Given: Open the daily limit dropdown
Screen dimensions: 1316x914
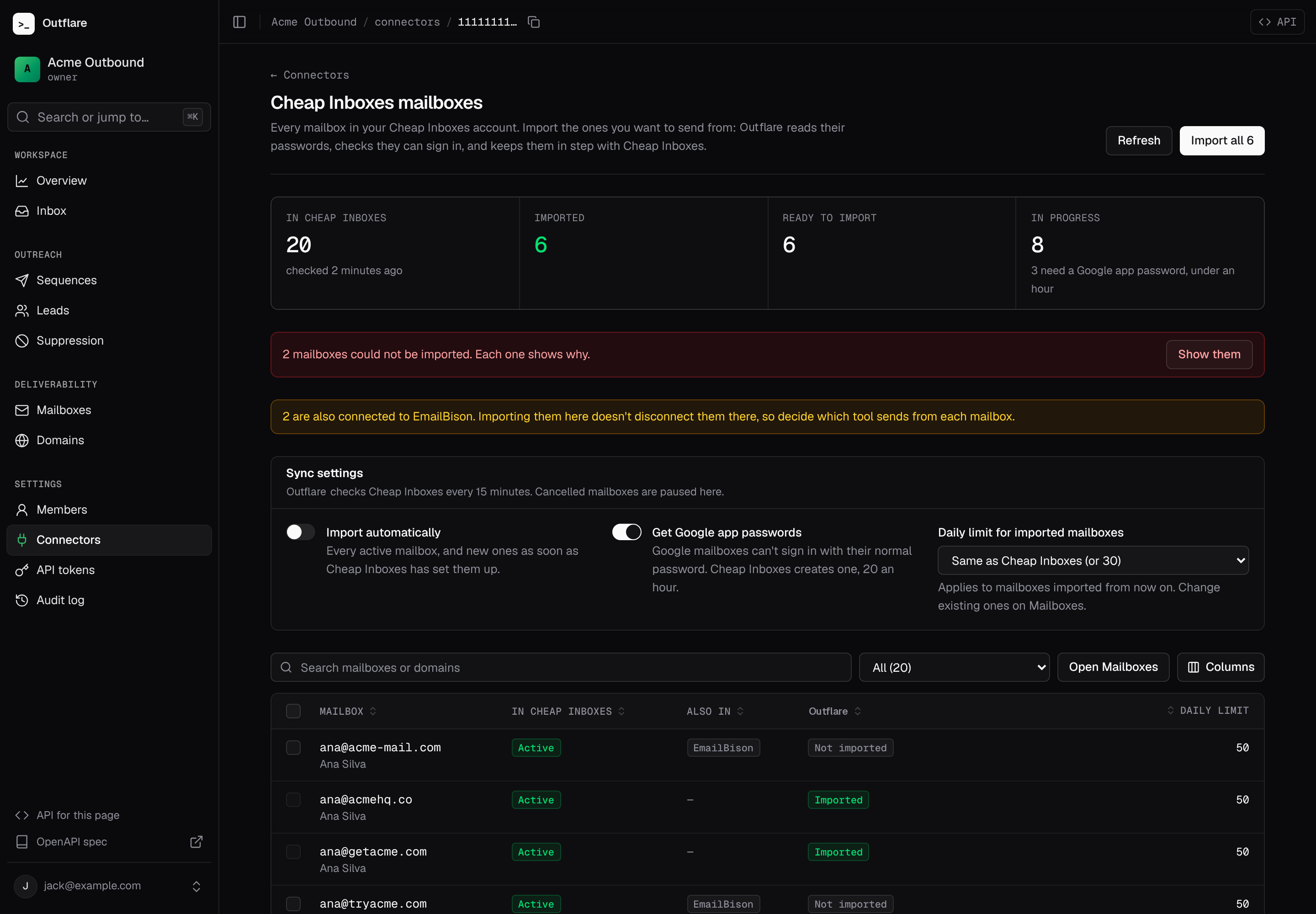Looking at the screenshot, I should pos(1093,560).
